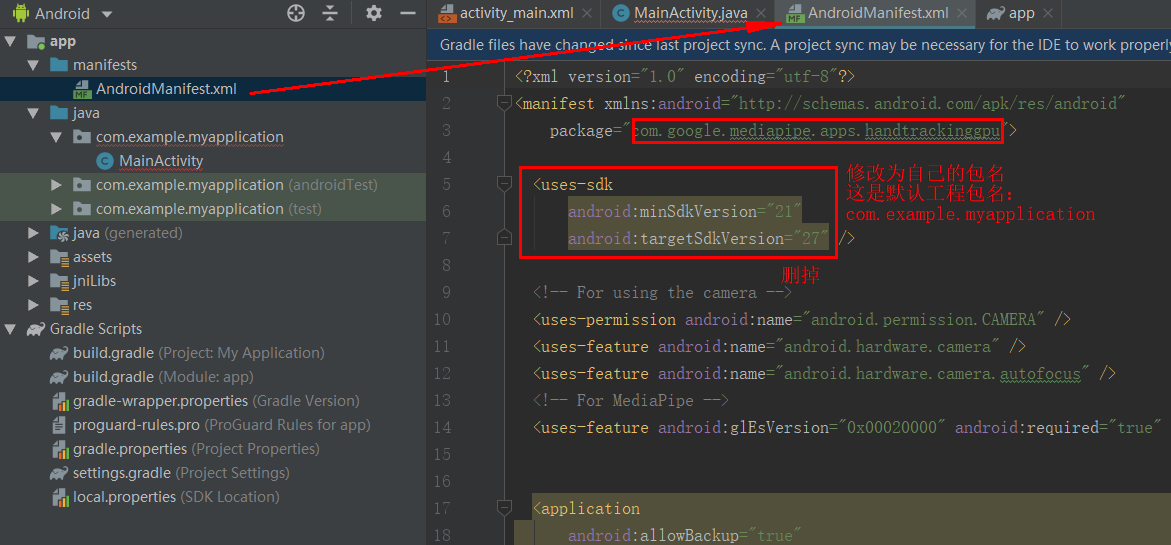Click the app module folder icon
Image resolution: width=1171 pixels, height=545 pixels.
pos(35,42)
